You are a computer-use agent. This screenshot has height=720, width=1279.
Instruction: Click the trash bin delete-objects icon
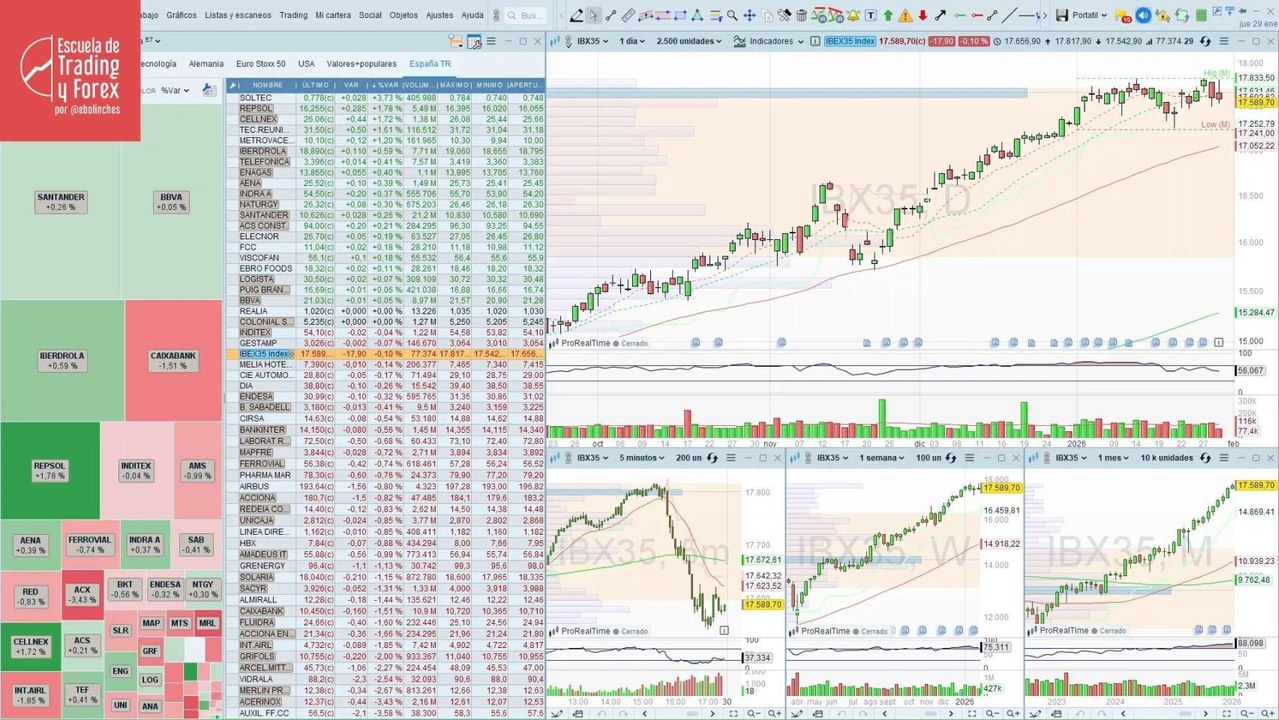tap(802, 15)
